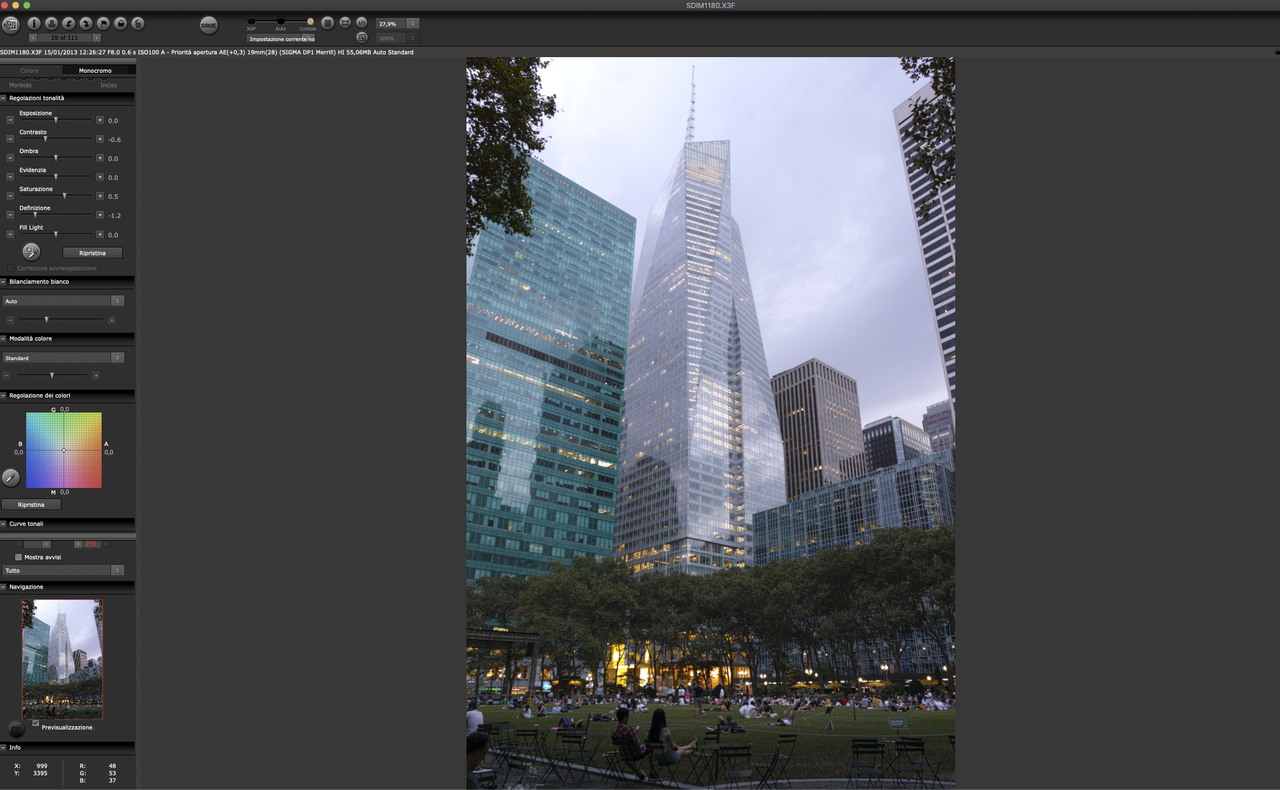Viewport: 1280px width, 790px height.
Task: Decrease Esposizione with minus button
Action: point(10,120)
